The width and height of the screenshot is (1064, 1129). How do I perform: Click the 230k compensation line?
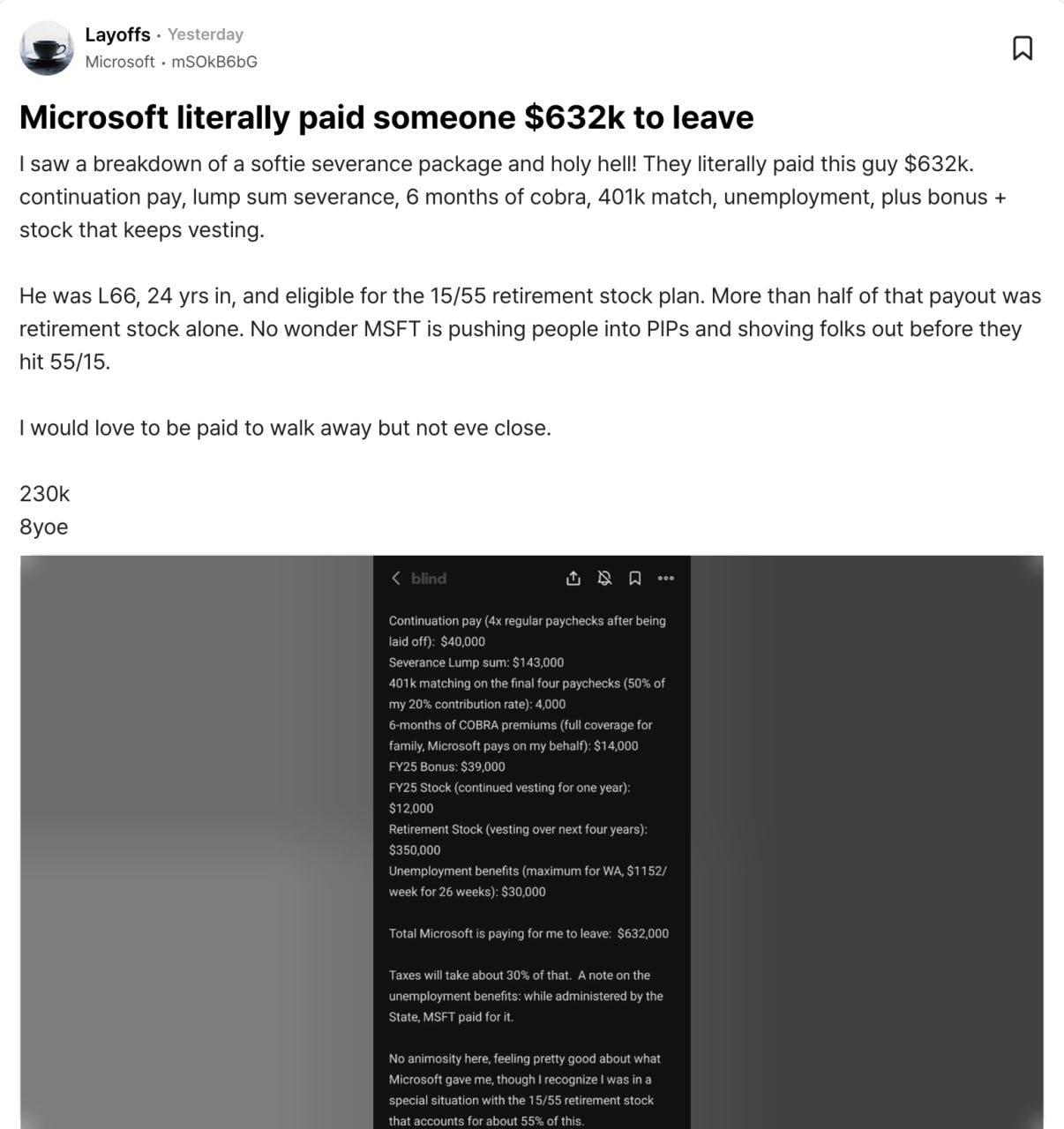click(45, 494)
